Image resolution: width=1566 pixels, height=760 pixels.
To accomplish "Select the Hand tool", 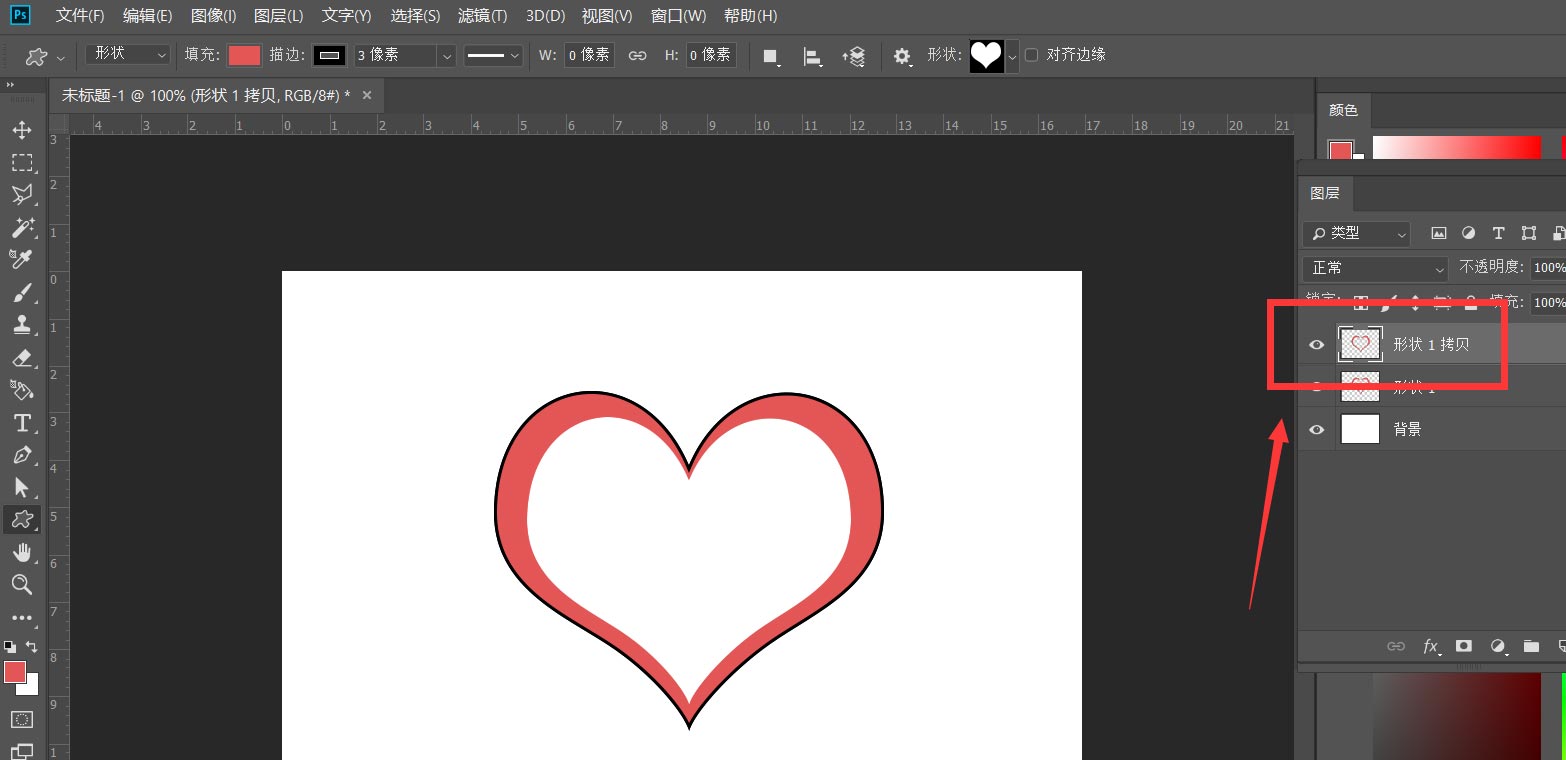I will pyautogui.click(x=22, y=552).
